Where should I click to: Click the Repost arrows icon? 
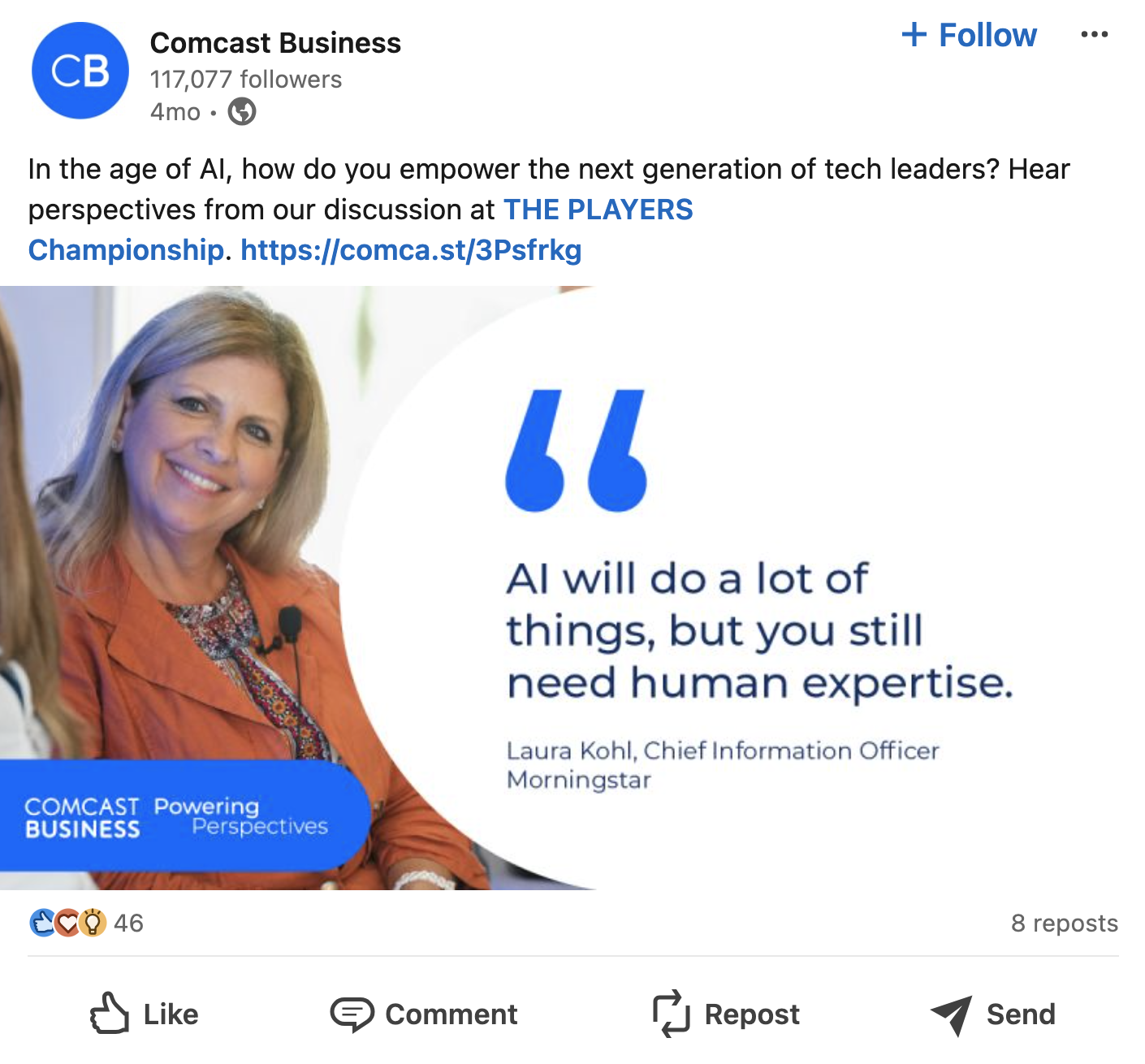pyautogui.click(x=672, y=1014)
